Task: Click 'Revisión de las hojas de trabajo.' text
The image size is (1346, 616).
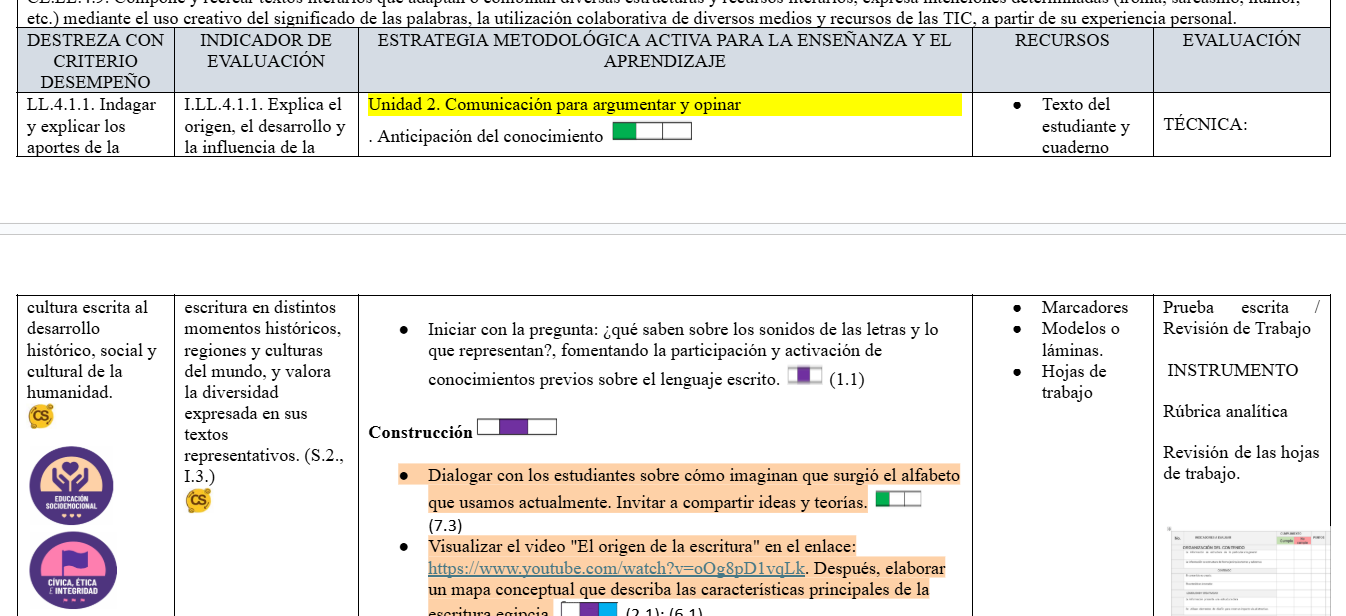Action: click(x=1241, y=463)
